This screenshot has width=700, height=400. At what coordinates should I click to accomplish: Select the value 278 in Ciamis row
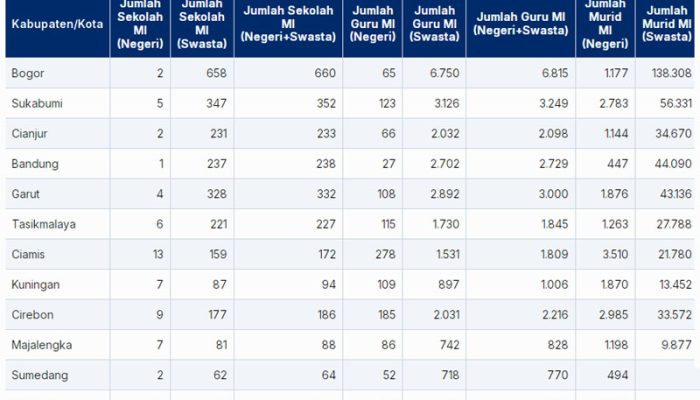pos(385,254)
